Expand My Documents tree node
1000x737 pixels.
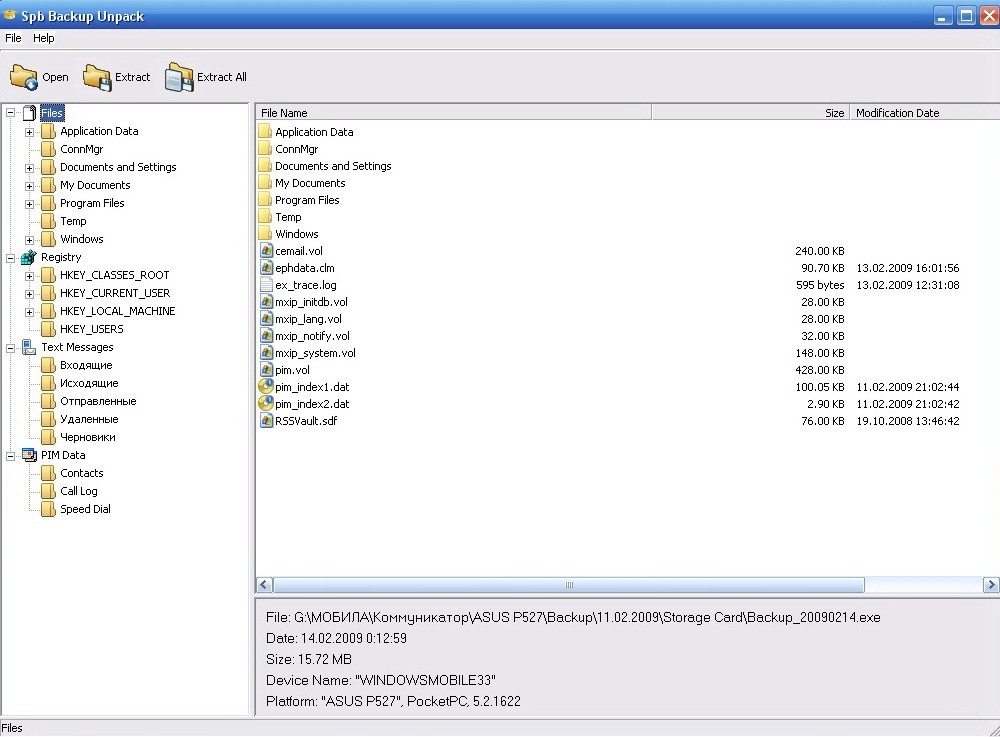[x=29, y=186]
